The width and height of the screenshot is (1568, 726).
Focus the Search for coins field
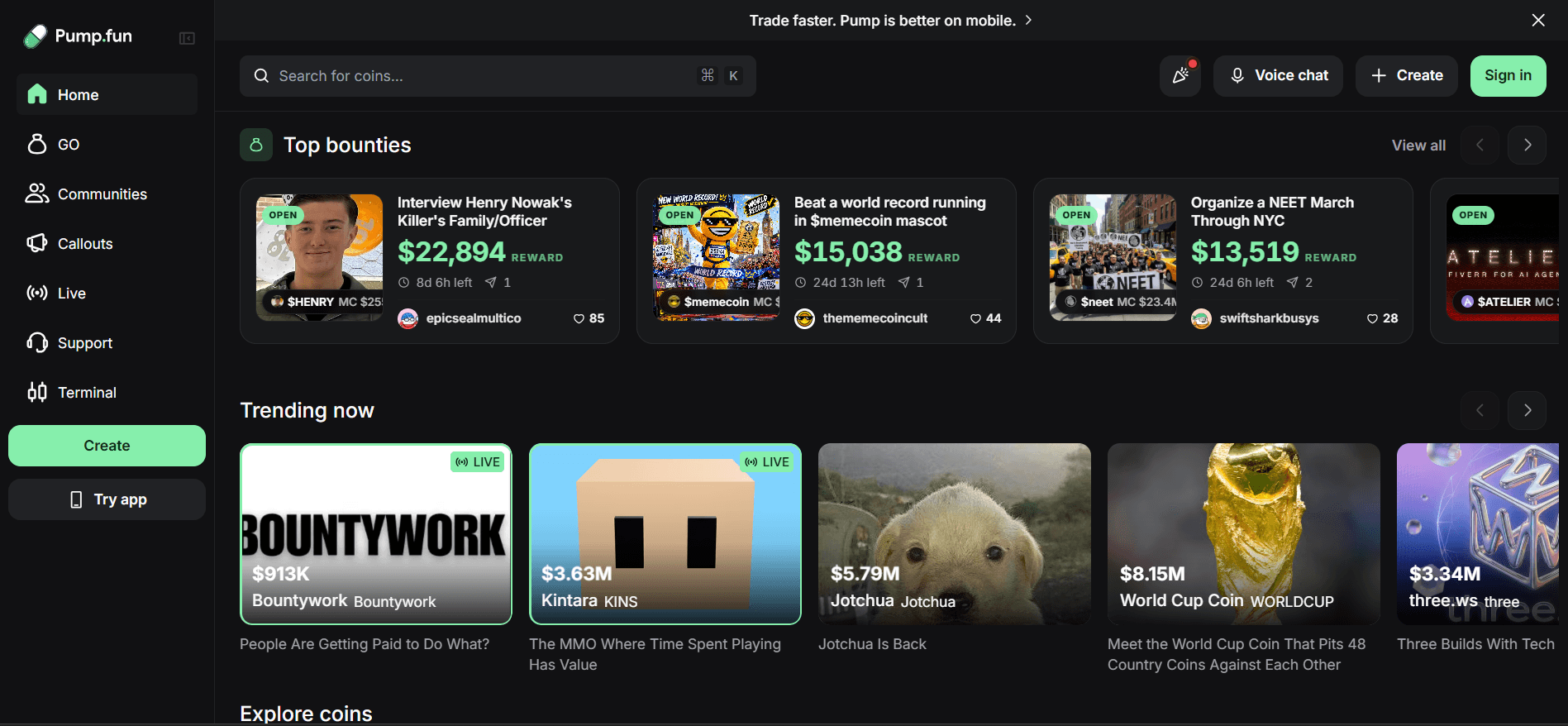[x=498, y=76]
